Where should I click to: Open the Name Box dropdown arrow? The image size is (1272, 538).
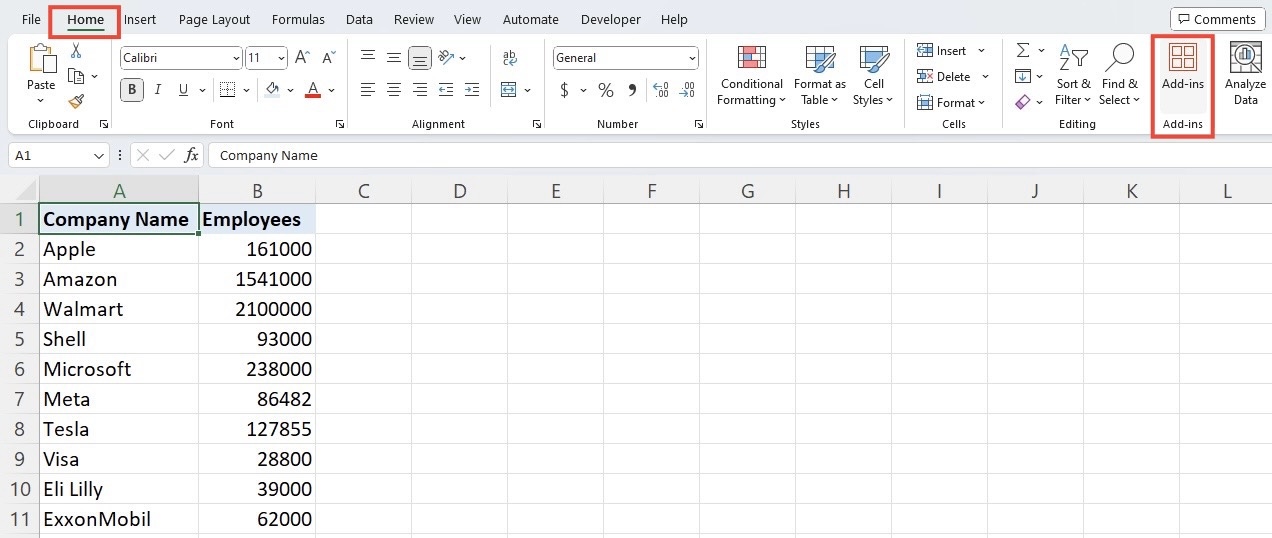[x=98, y=156]
